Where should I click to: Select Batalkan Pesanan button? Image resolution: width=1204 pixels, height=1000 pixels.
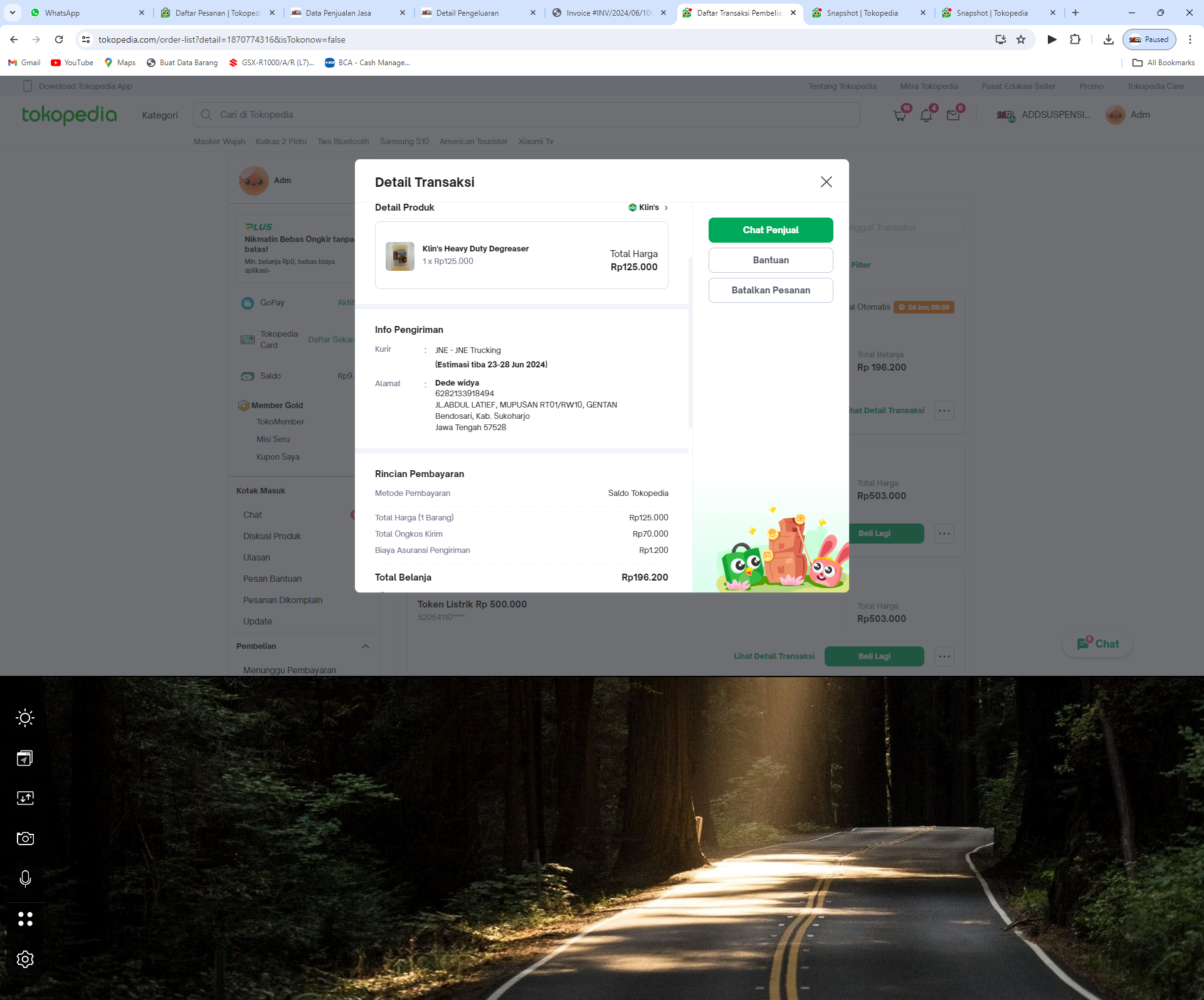coord(771,290)
